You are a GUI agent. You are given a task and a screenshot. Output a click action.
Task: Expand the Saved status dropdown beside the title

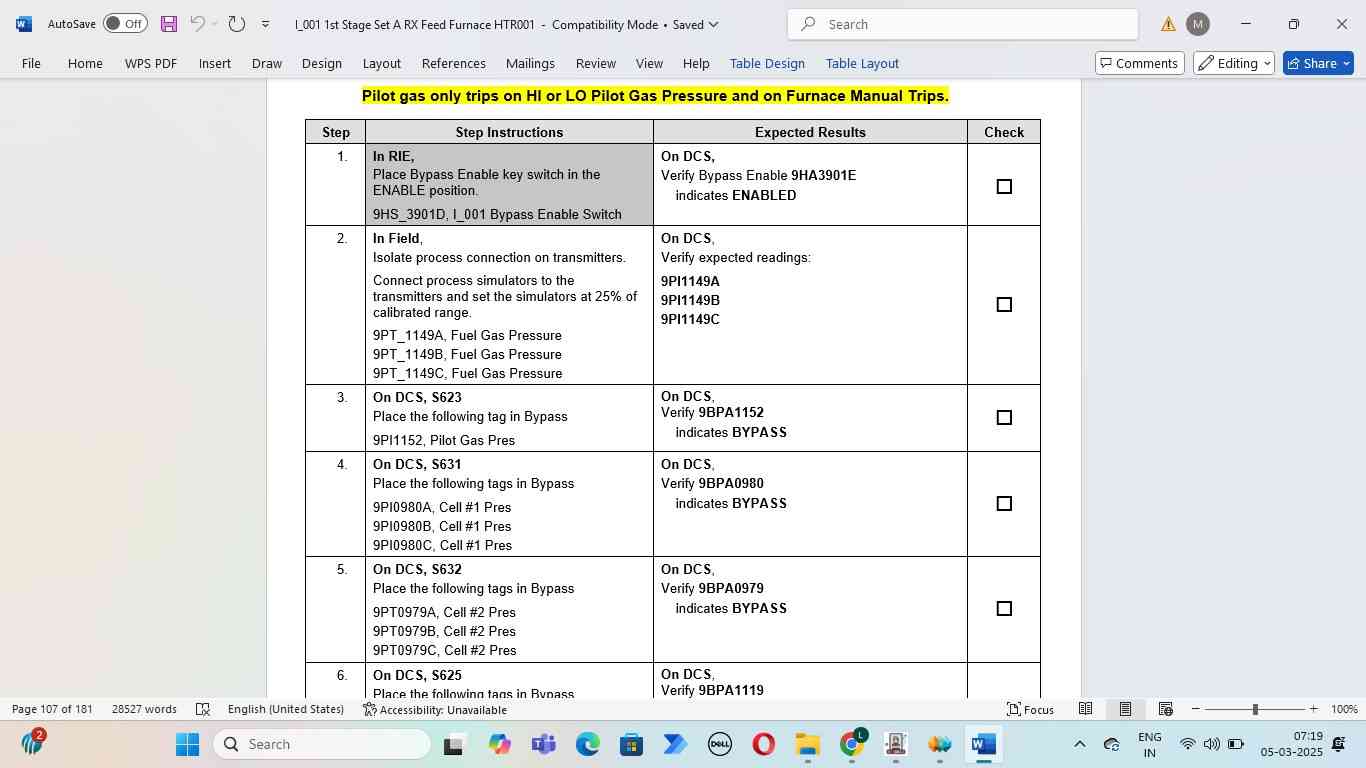[x=712, y=24]
